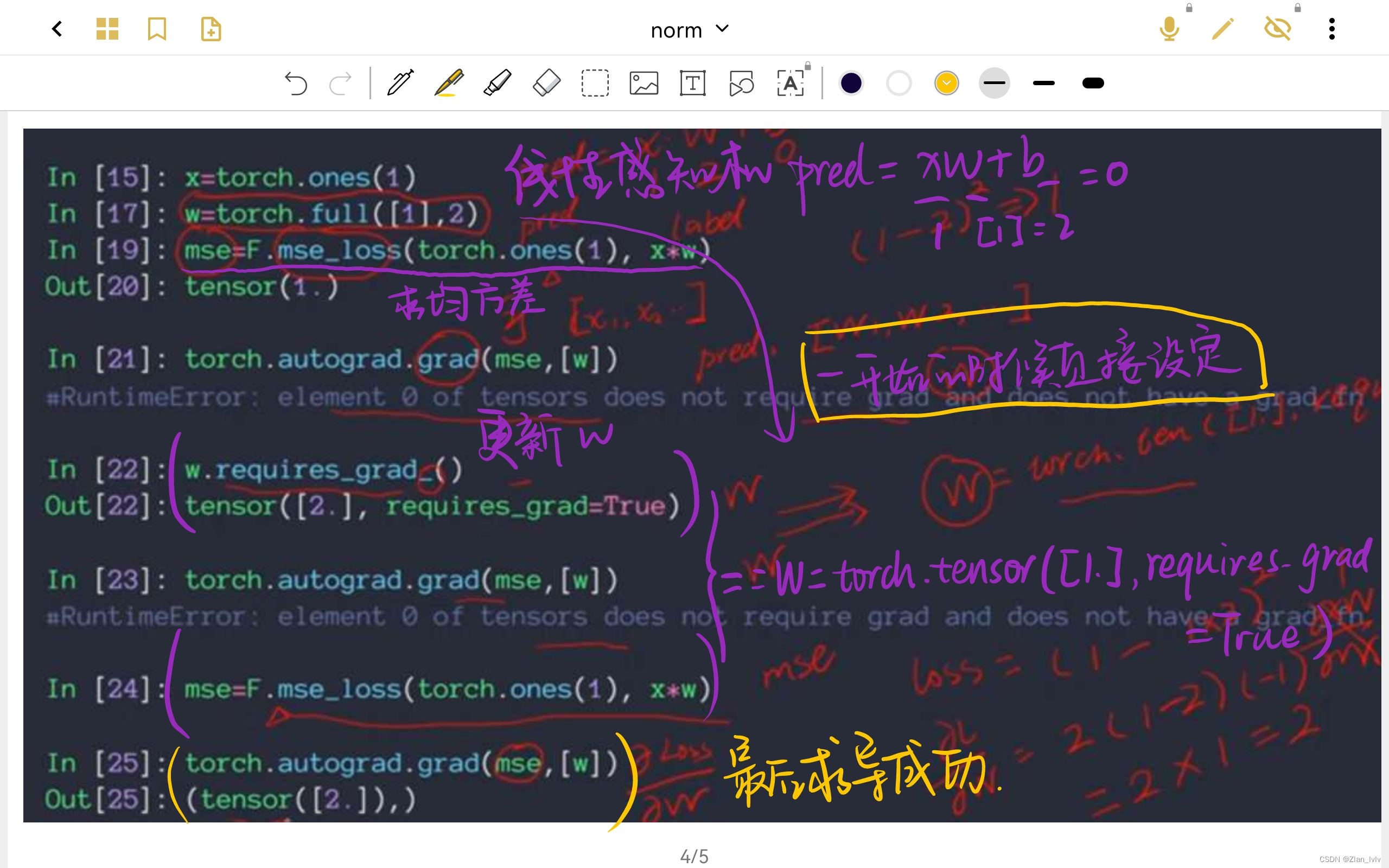This screenshot has width=1389, height=868.
Task: Pick the dark navy color swatch
Action: point(851,83)
